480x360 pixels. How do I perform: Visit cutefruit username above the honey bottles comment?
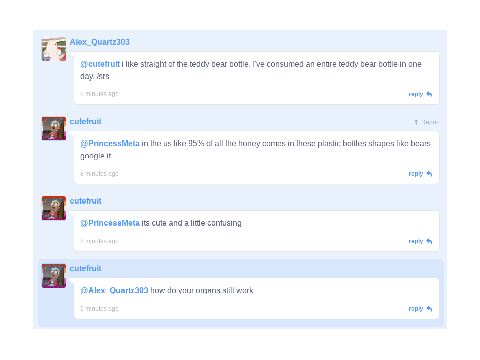[85, 121]
